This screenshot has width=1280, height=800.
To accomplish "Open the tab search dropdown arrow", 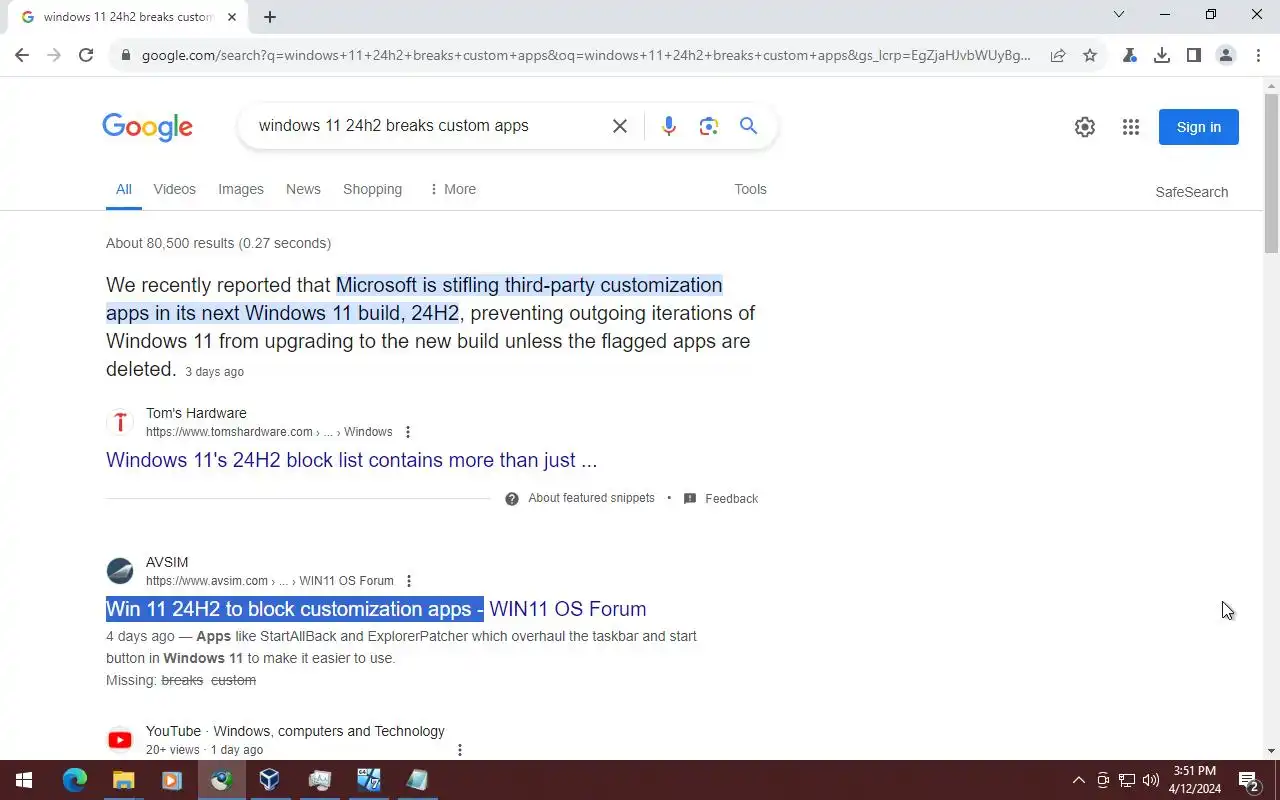I will pyautogui.click(x=1119, y=15).
